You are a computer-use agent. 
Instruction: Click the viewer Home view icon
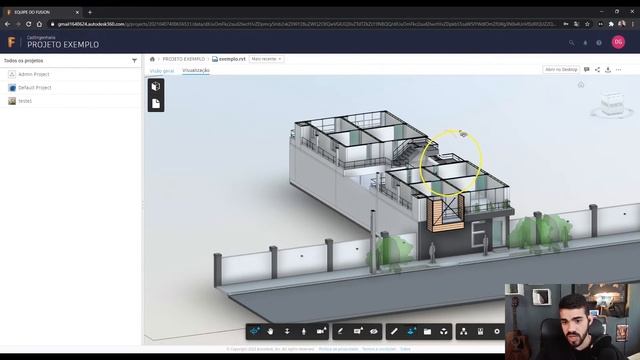tap(581, 84)
